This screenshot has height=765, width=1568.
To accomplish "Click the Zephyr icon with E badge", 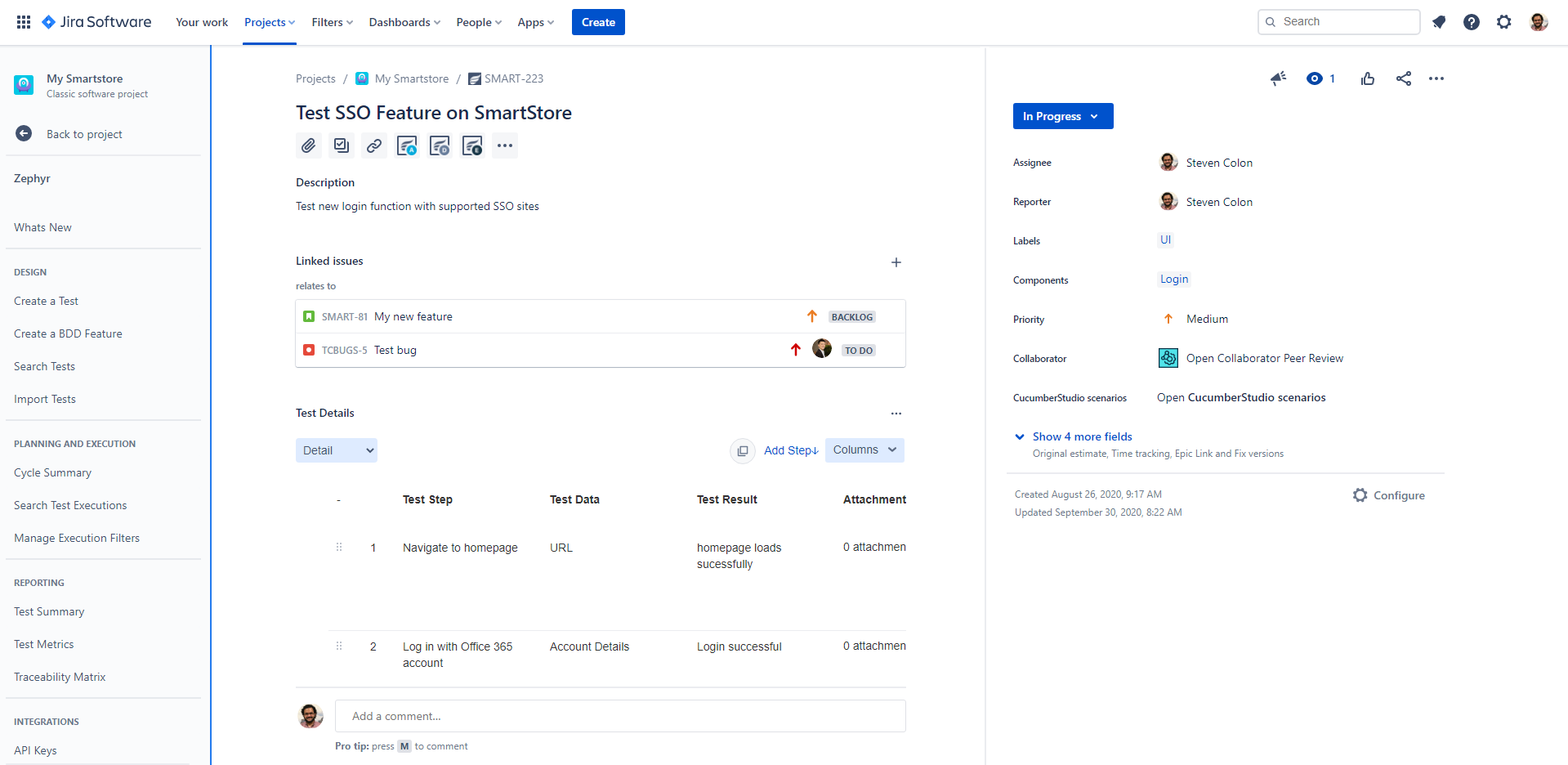I will 471,145.
